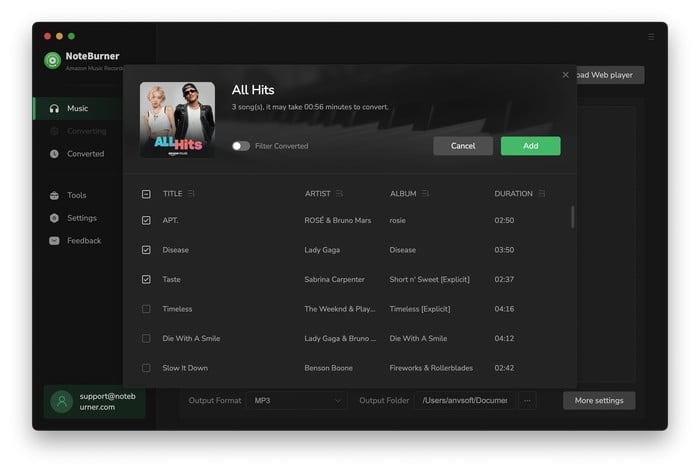This screenshot has width=700, height=473.
Task: Click the headphones Music icon
Action: click(x=54, y=108)
